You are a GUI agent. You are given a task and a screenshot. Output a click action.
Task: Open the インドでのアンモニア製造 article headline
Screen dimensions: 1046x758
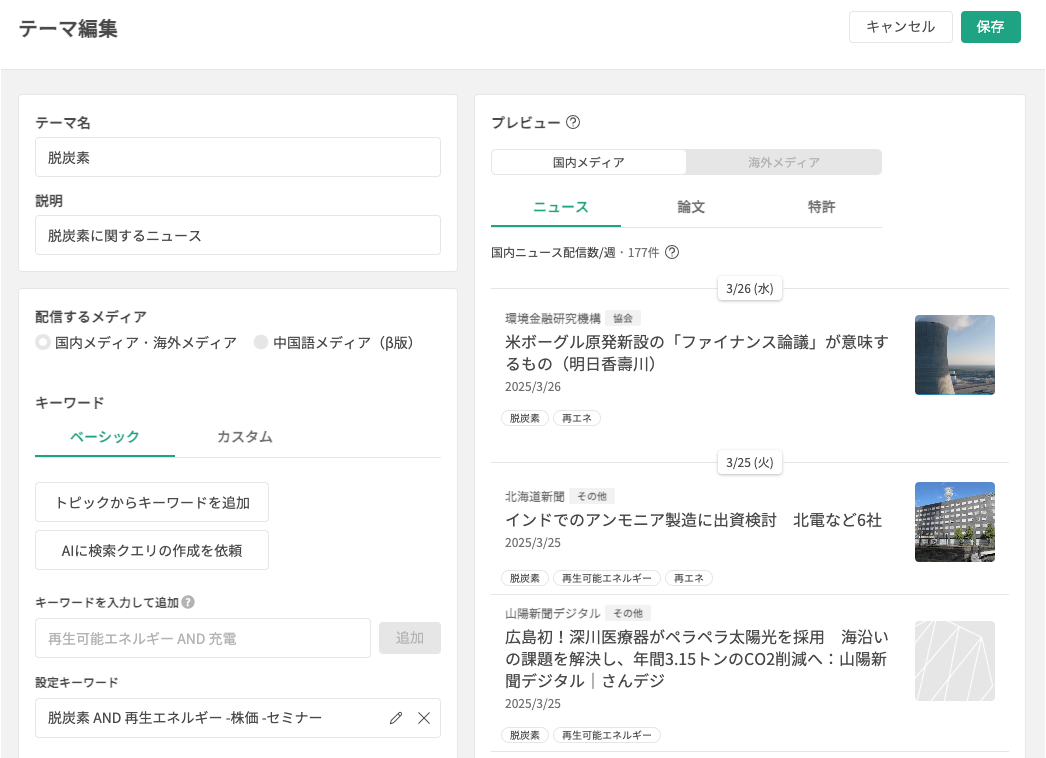[x=693, y=520]
